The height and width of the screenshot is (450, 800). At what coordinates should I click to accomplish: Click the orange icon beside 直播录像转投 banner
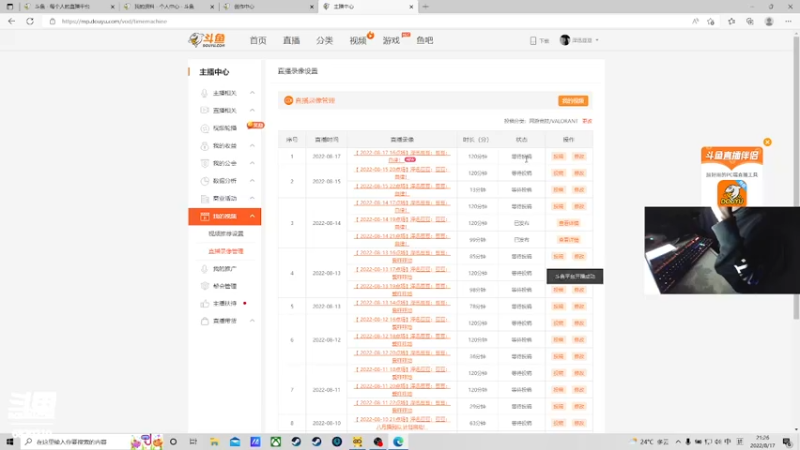click(288, 101)
